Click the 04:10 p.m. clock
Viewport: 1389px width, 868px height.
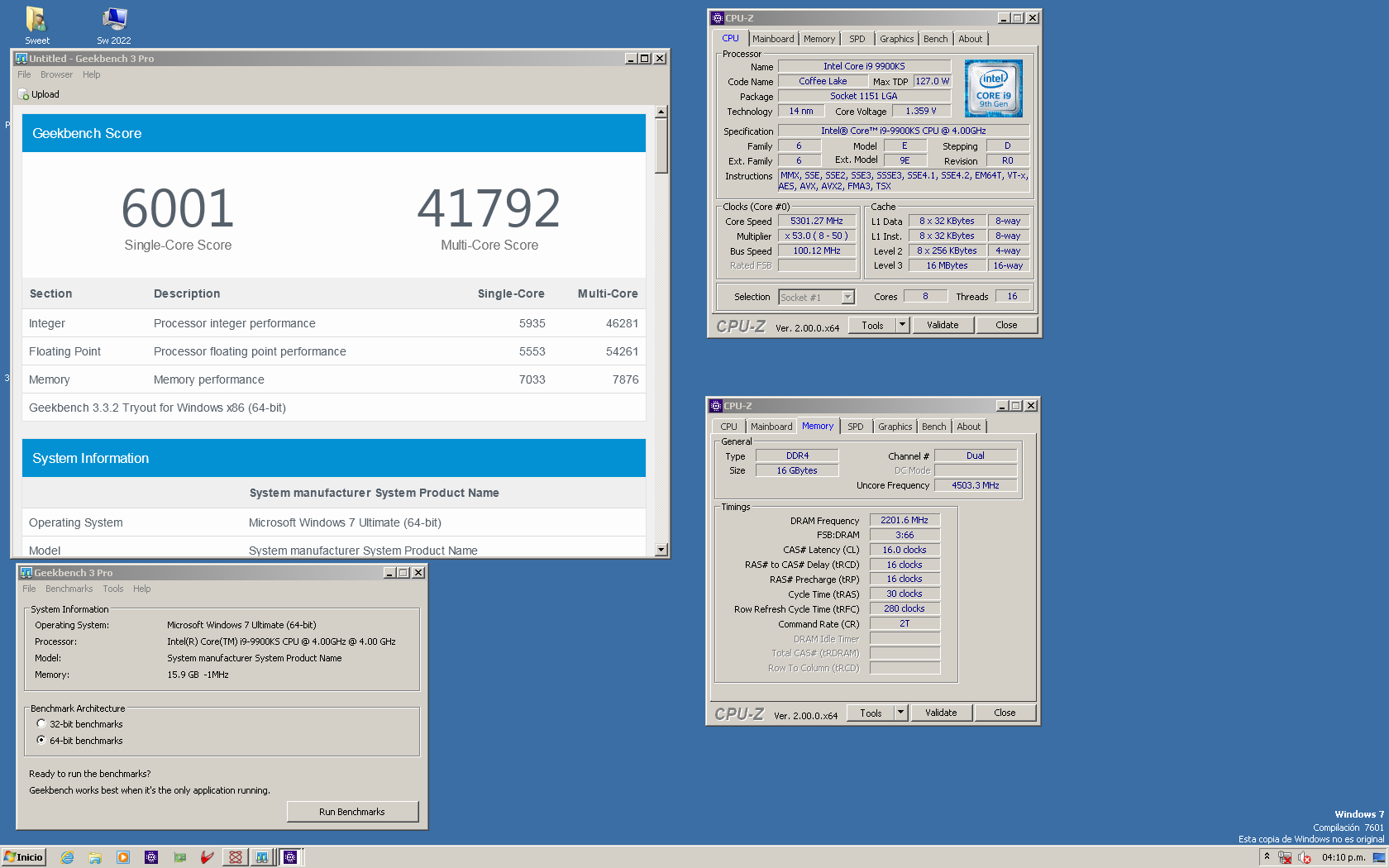pyautogui.click(x=1343, y=857)
